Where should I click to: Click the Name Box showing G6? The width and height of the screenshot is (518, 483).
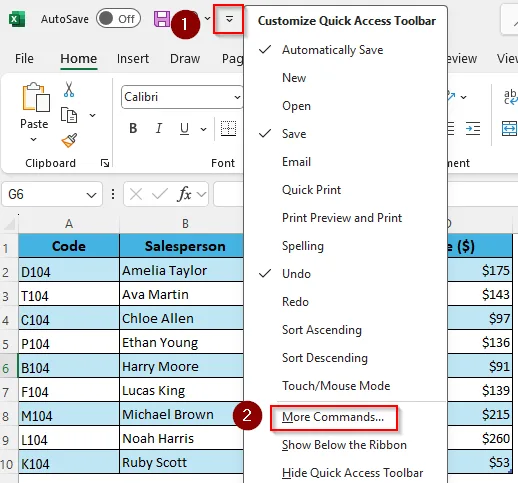coord(52,194)
